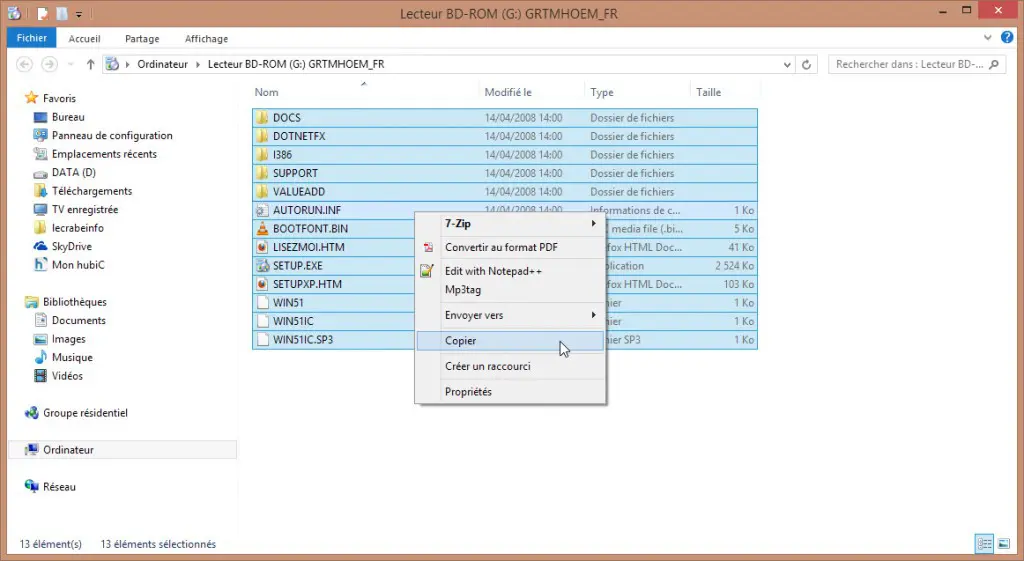Choose Copier from the context menu
The width and height of the screenshot is (1024, 561).
[x=461, y=341]
